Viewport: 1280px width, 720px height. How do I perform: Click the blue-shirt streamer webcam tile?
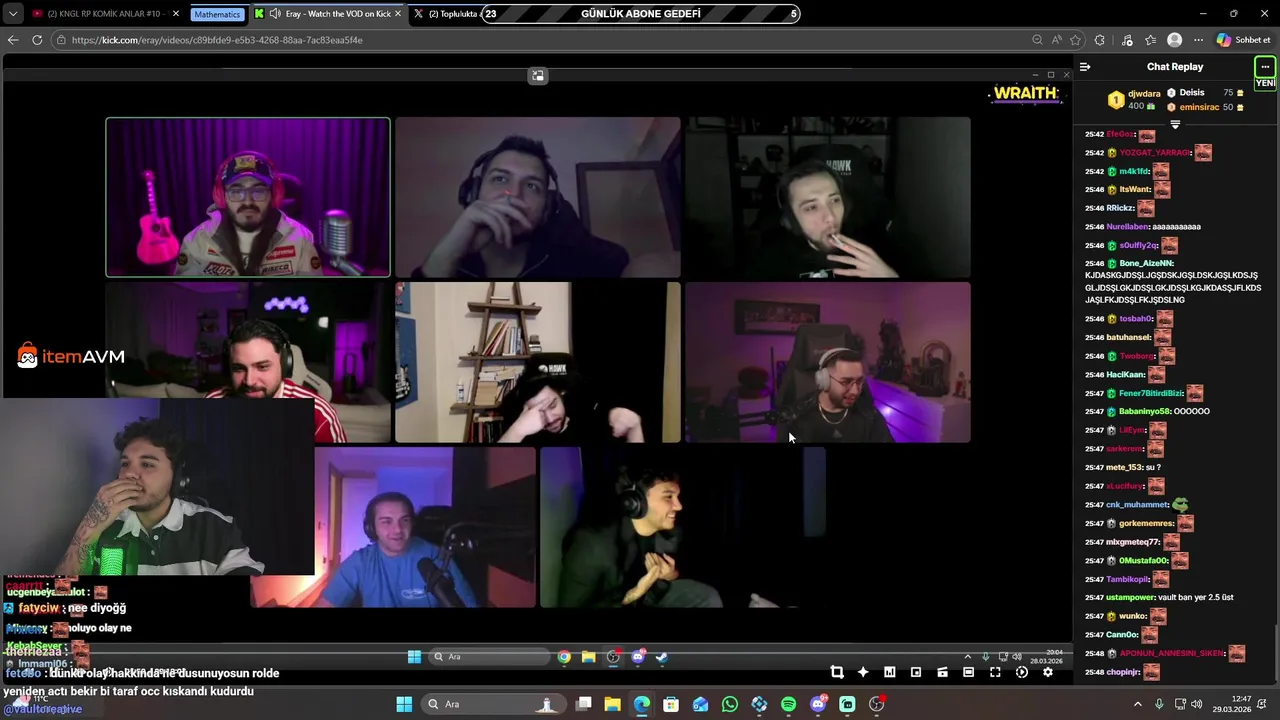pyautogui.click(x=393, y=527)
